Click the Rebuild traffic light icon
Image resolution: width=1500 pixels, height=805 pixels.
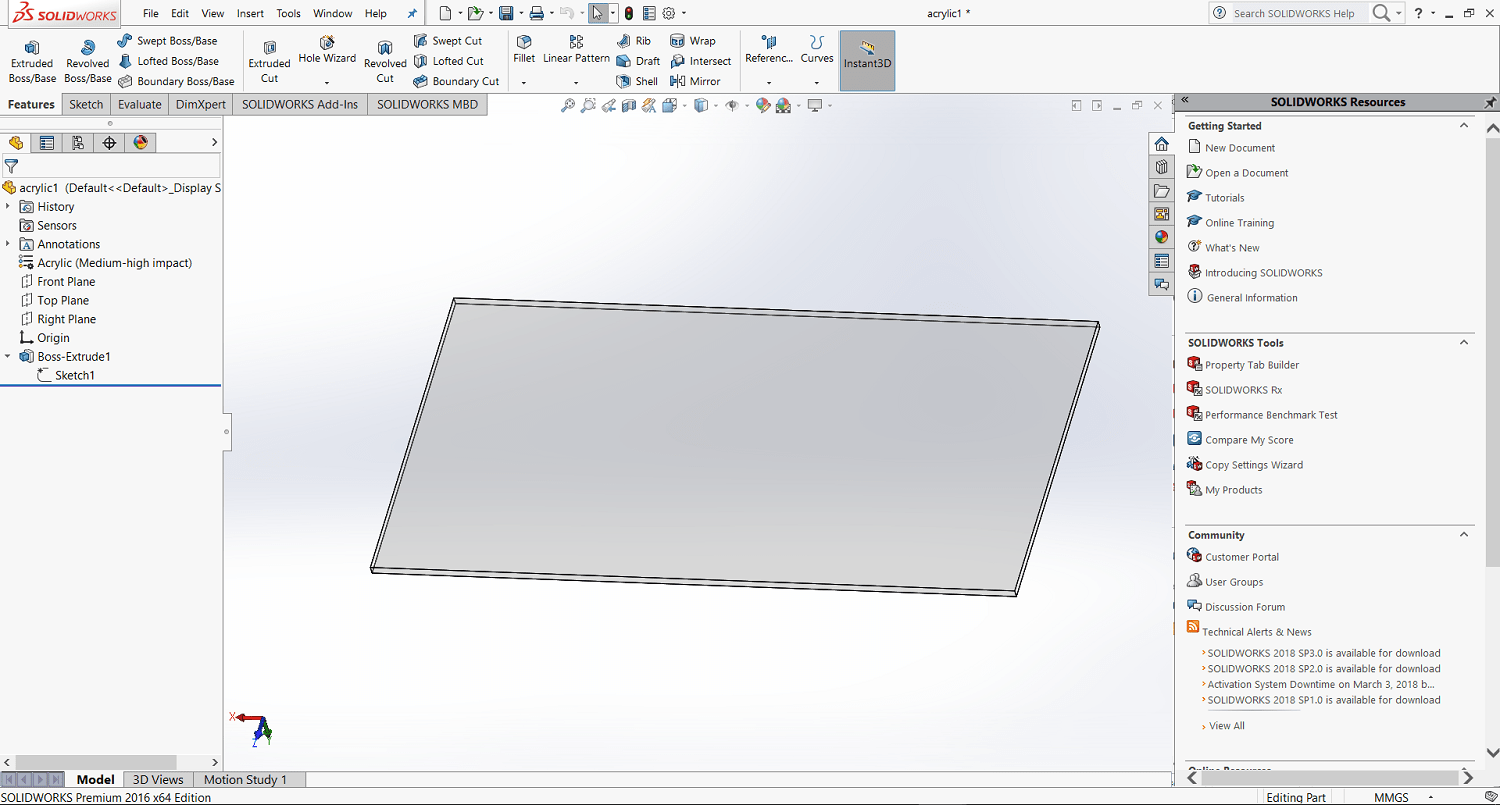[x=628, y=13]
